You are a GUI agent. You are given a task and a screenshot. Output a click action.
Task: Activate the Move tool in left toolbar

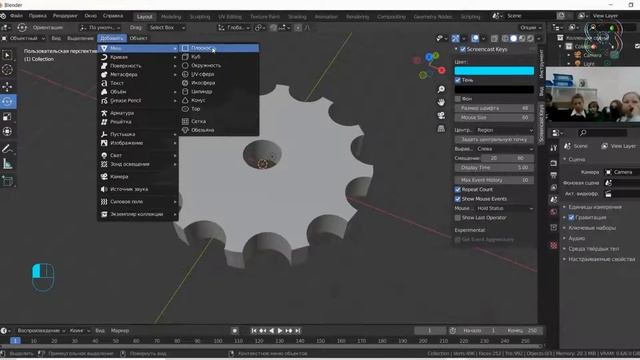7,86
